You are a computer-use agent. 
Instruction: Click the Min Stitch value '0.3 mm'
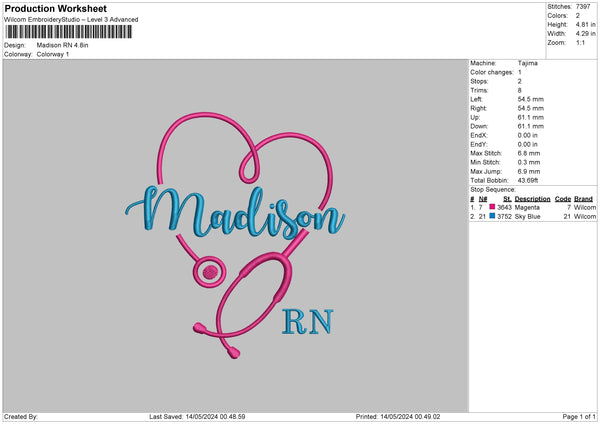point(529,162)
